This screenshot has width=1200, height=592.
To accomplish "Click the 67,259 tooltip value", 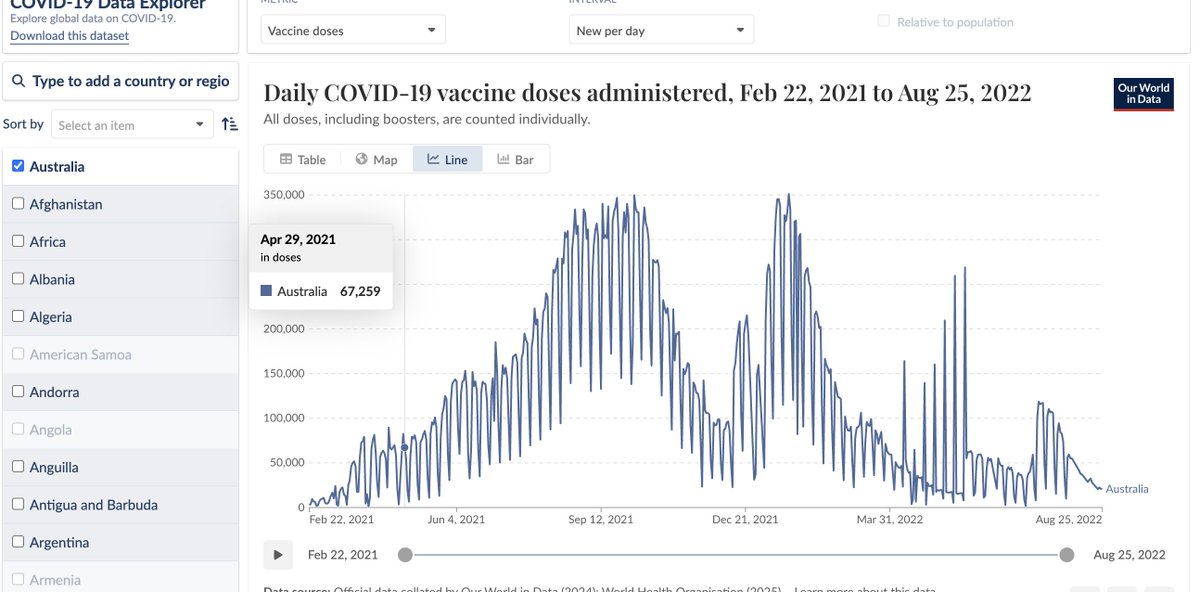I will click(360, 292).
